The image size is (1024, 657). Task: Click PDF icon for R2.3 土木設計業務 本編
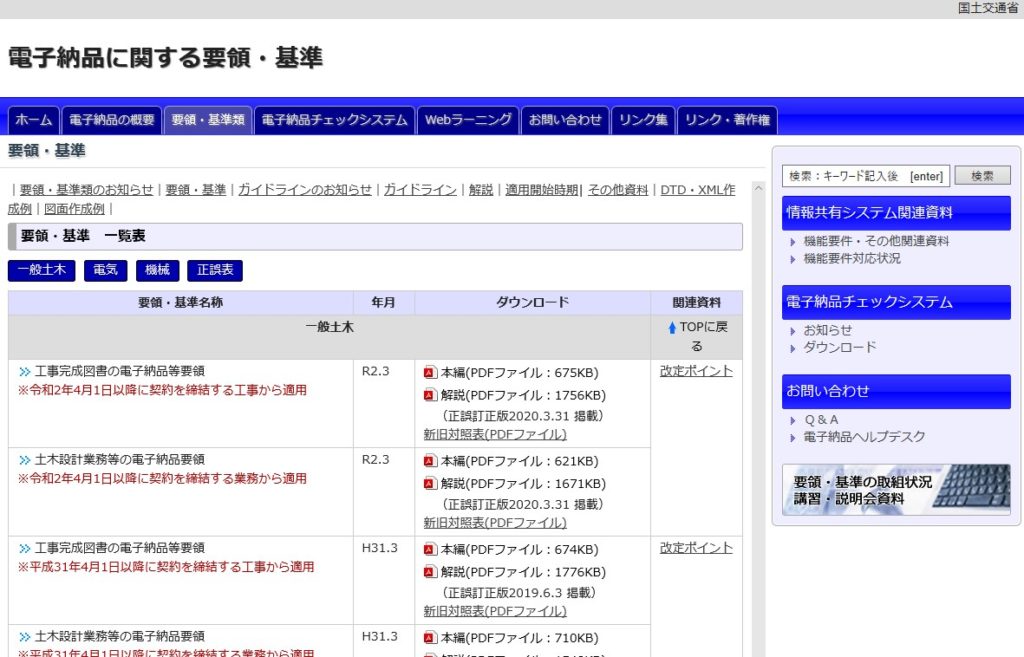coord(430,461)
